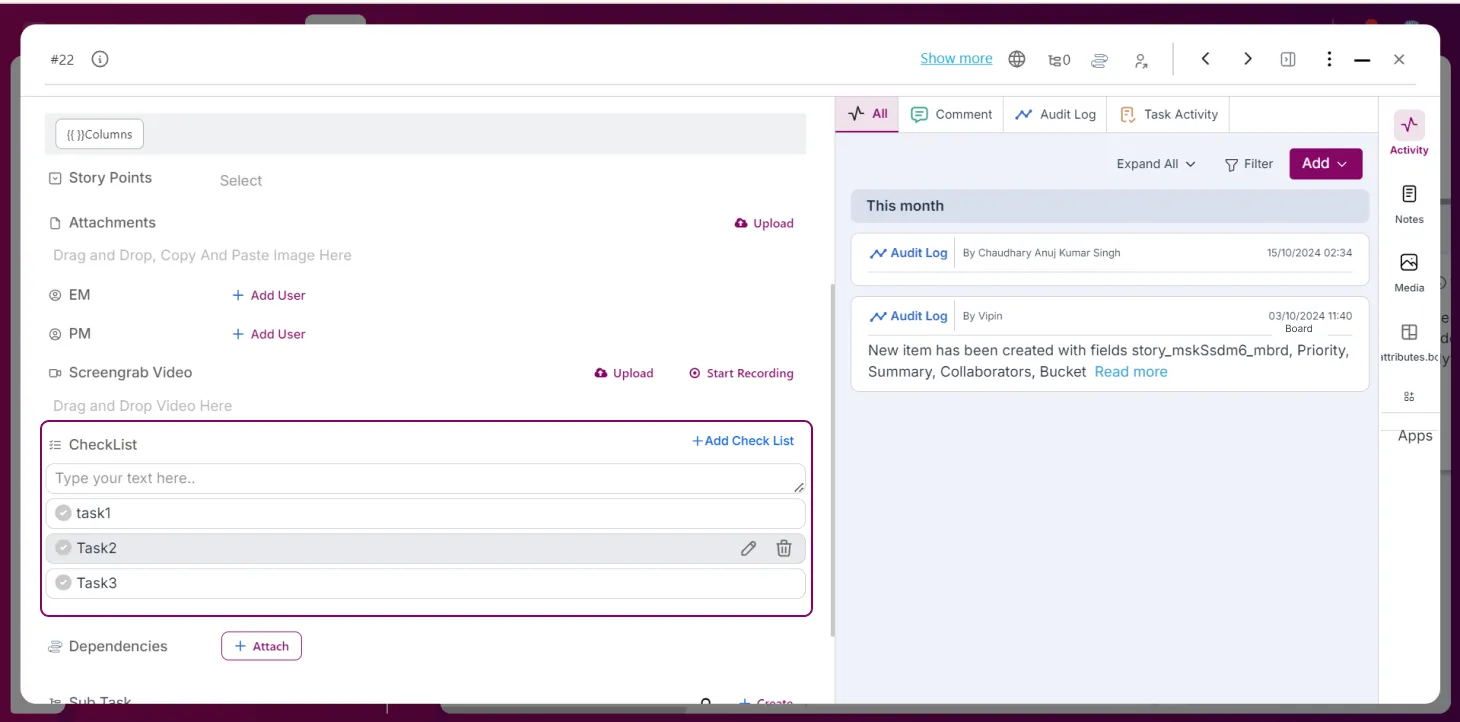Switch to the Audit Log tab
Screen dimensions: 1460x722
coord(1055,114)
